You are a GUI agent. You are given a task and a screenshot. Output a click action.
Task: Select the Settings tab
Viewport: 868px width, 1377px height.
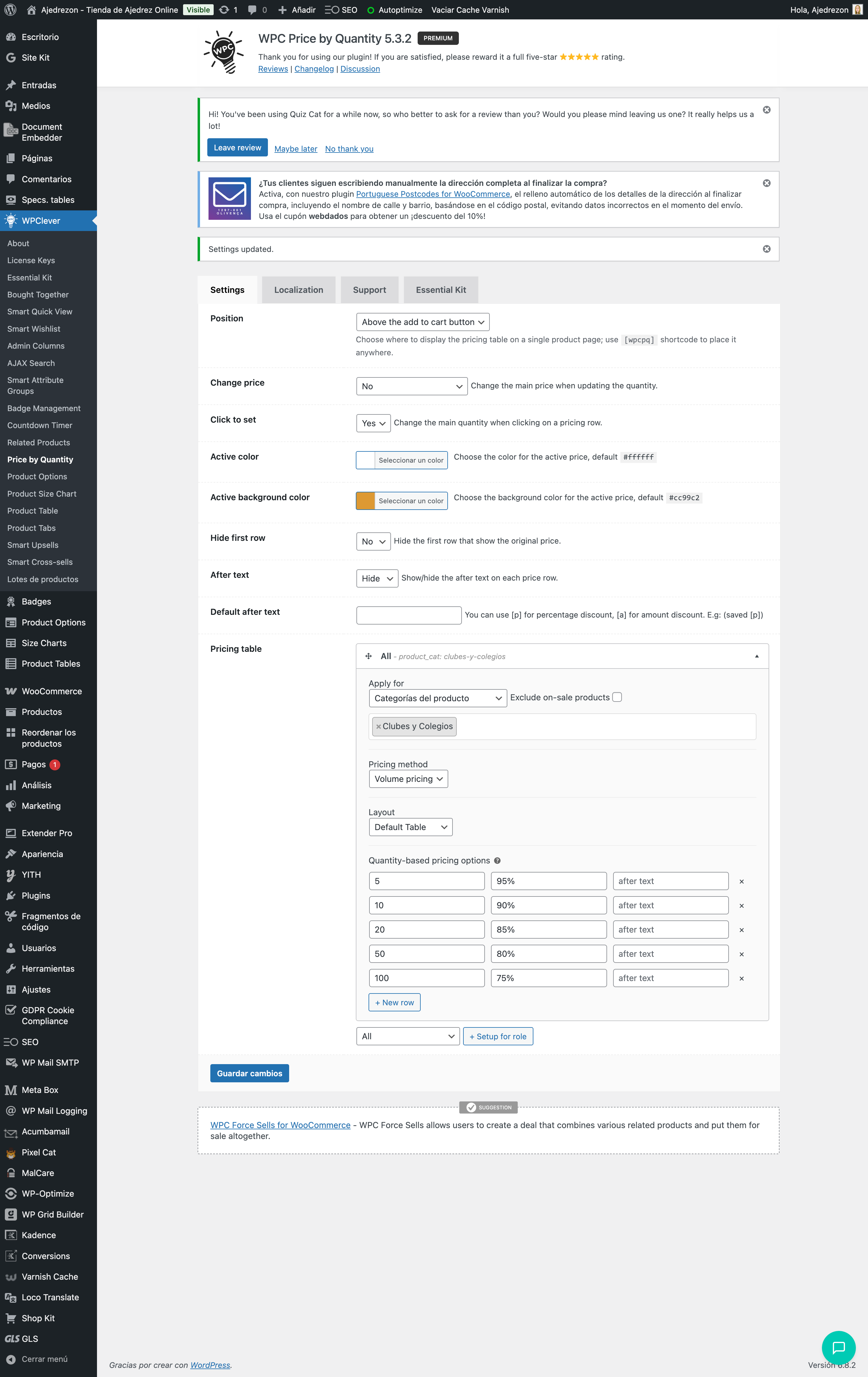click(x=227, y=290)
